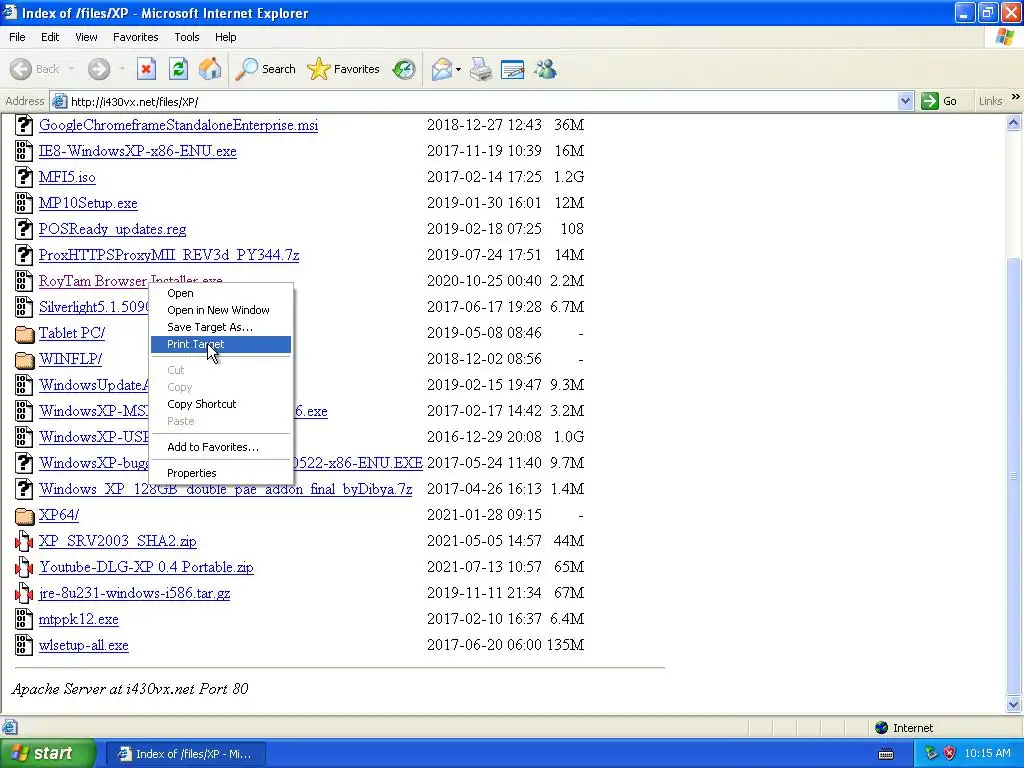The image size is (1024, 768).
Task: Open IE8-WindowsXP-x86-ENU.exe link
Action: coord(137,151)
